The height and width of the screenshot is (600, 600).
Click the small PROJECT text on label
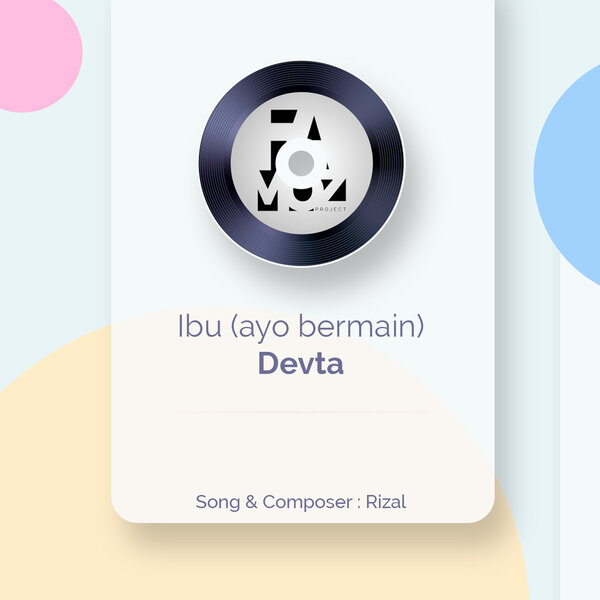point(331,209)
